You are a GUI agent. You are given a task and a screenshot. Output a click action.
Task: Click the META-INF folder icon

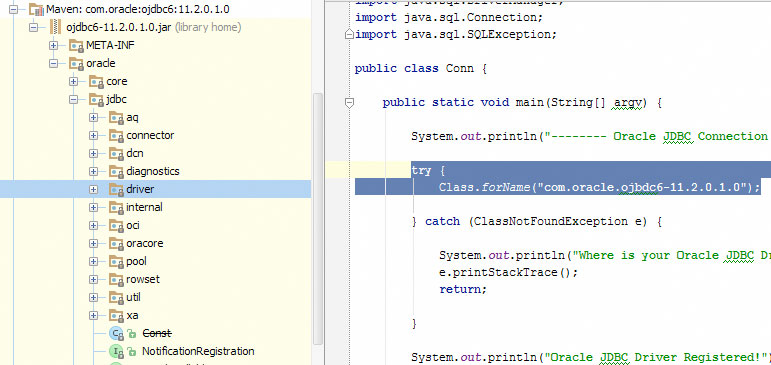click(76, 45)
